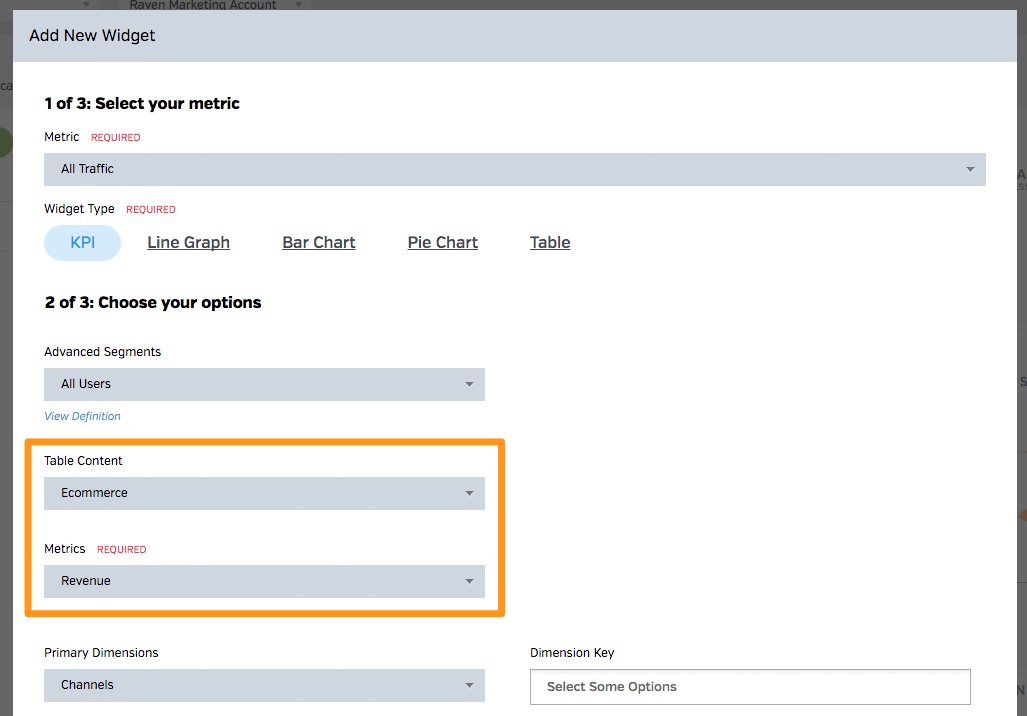Click the green circle at the left edge
1027x716 pixels.
tap(5, 142)
